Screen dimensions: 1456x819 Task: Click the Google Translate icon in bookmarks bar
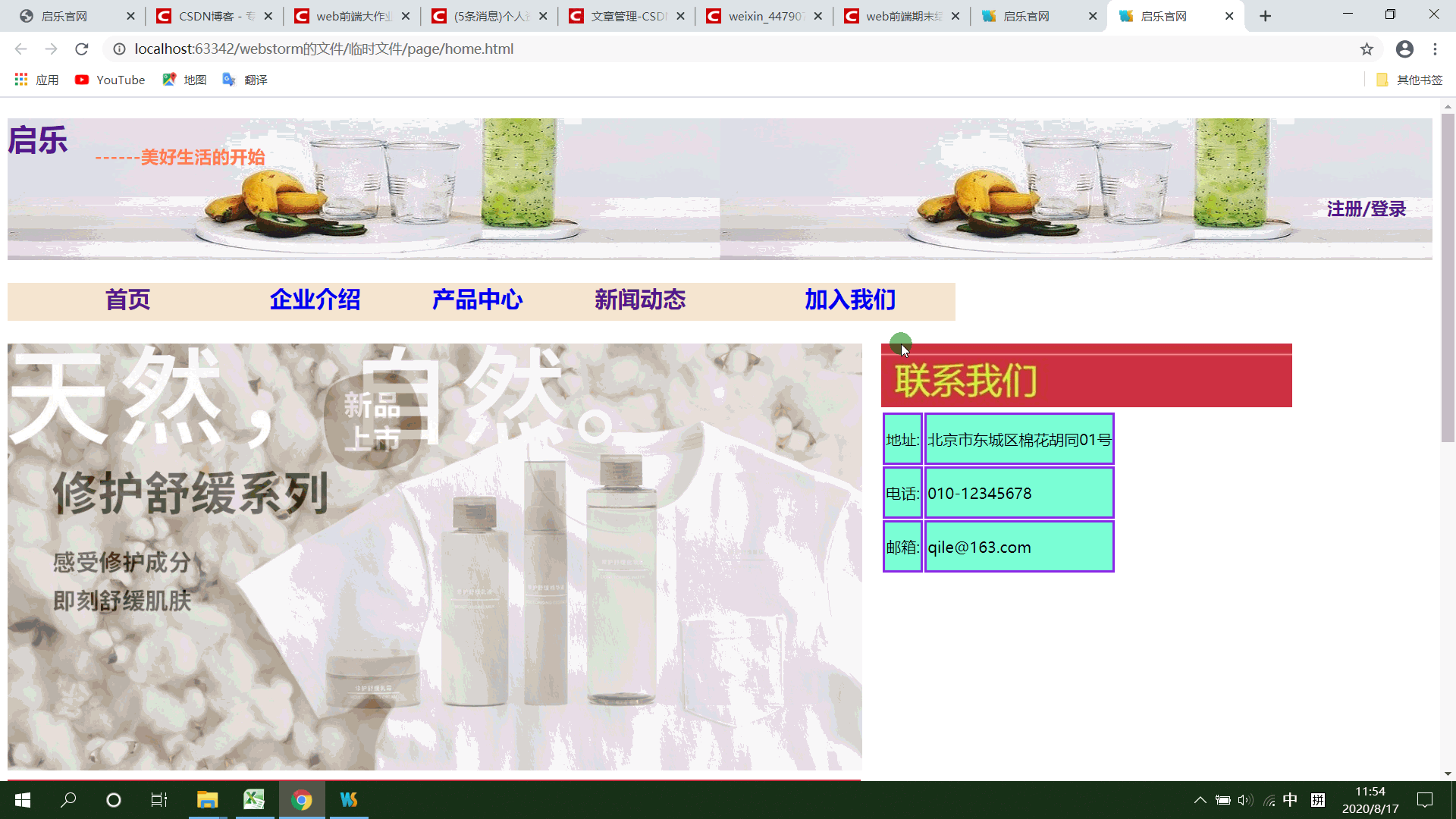click(228, 80)
